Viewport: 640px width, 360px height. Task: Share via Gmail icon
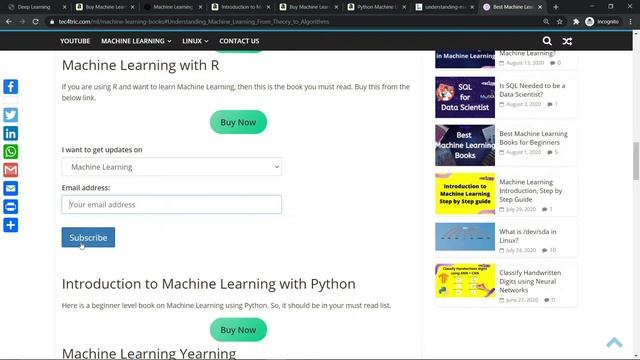point(11,170)
